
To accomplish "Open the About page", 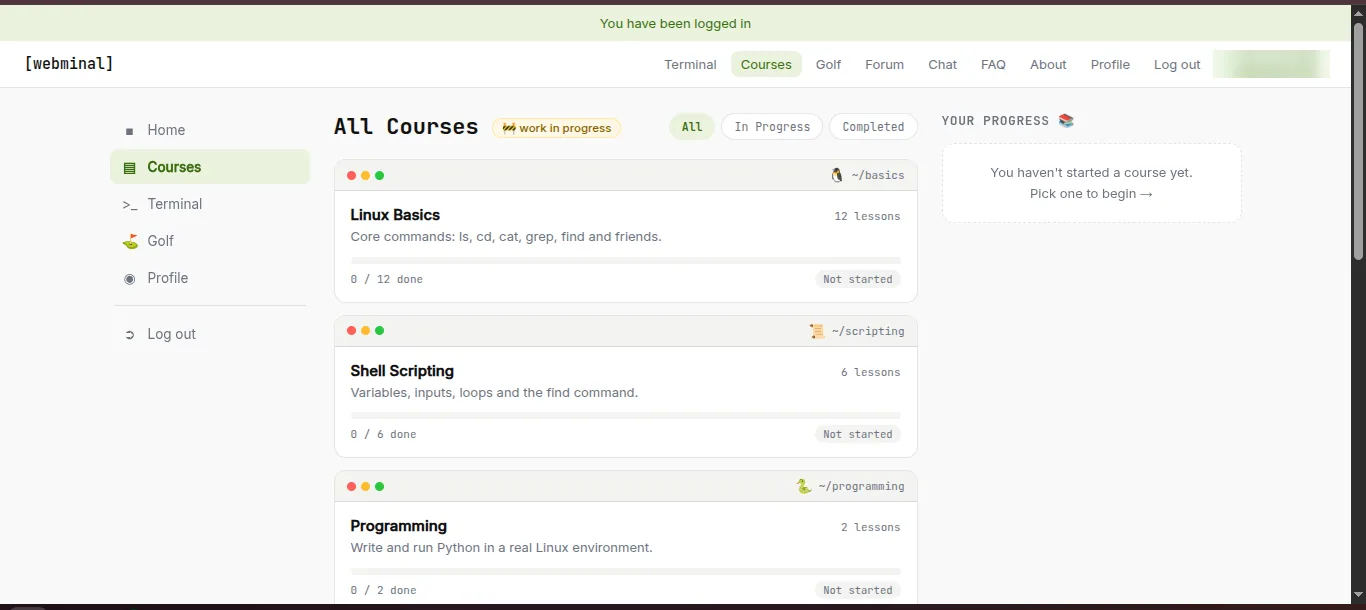I will click(1048, 64).
